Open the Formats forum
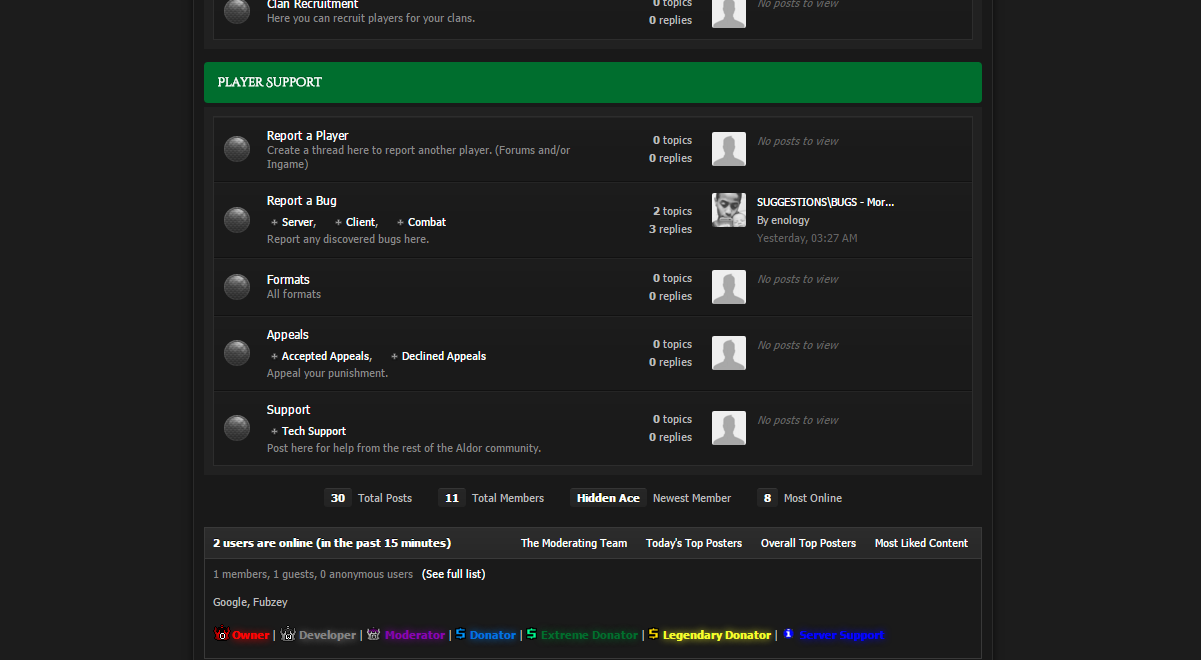 288,280
